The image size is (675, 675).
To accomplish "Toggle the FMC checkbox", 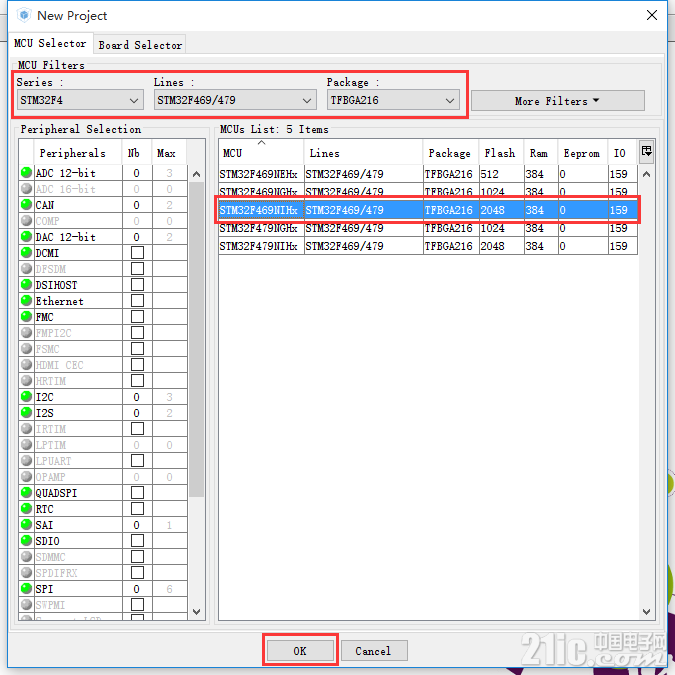I will point(137,316).
